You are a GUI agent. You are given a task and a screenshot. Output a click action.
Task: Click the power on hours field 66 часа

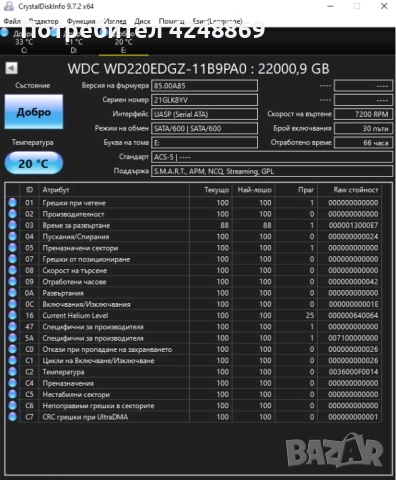(x=363, y=143)
